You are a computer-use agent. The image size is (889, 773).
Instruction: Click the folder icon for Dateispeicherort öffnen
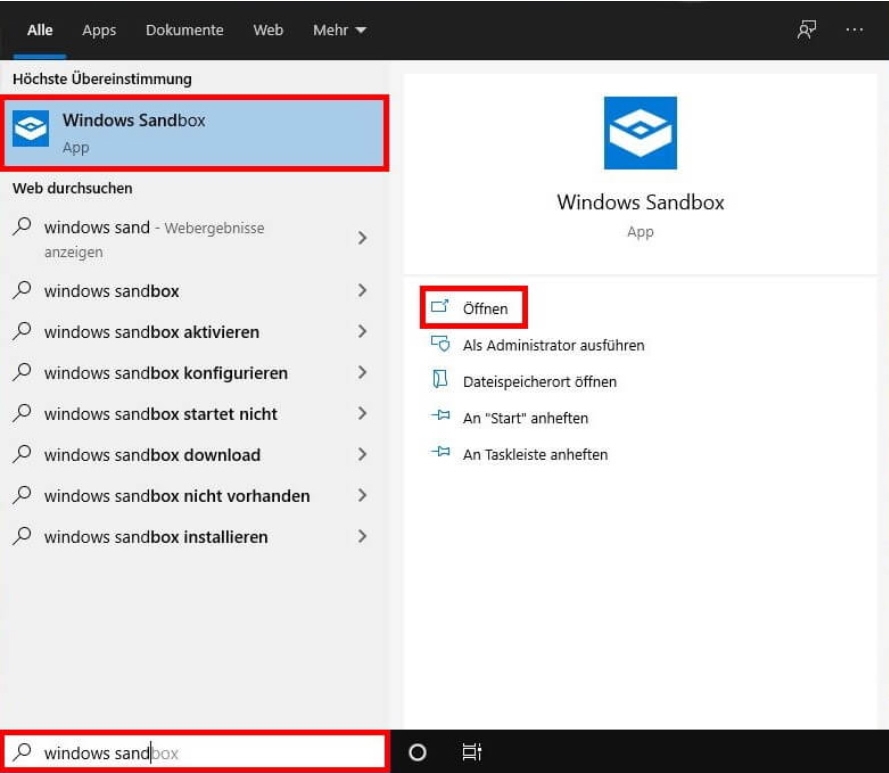point(440,379)
